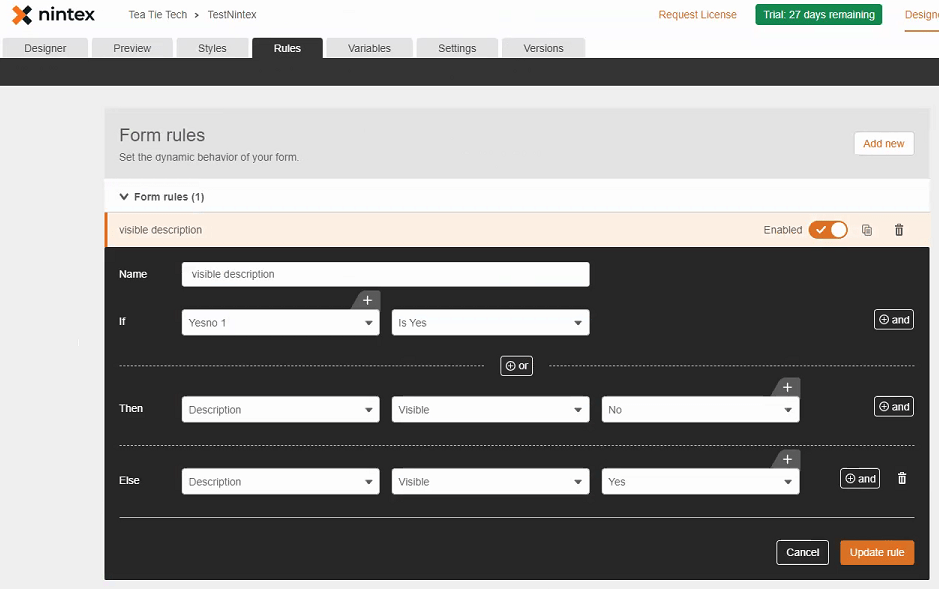Click plus above Then value dropdown
Image resolution: width=939 pixels, height=589 pixels.
(x=787, y=387)
